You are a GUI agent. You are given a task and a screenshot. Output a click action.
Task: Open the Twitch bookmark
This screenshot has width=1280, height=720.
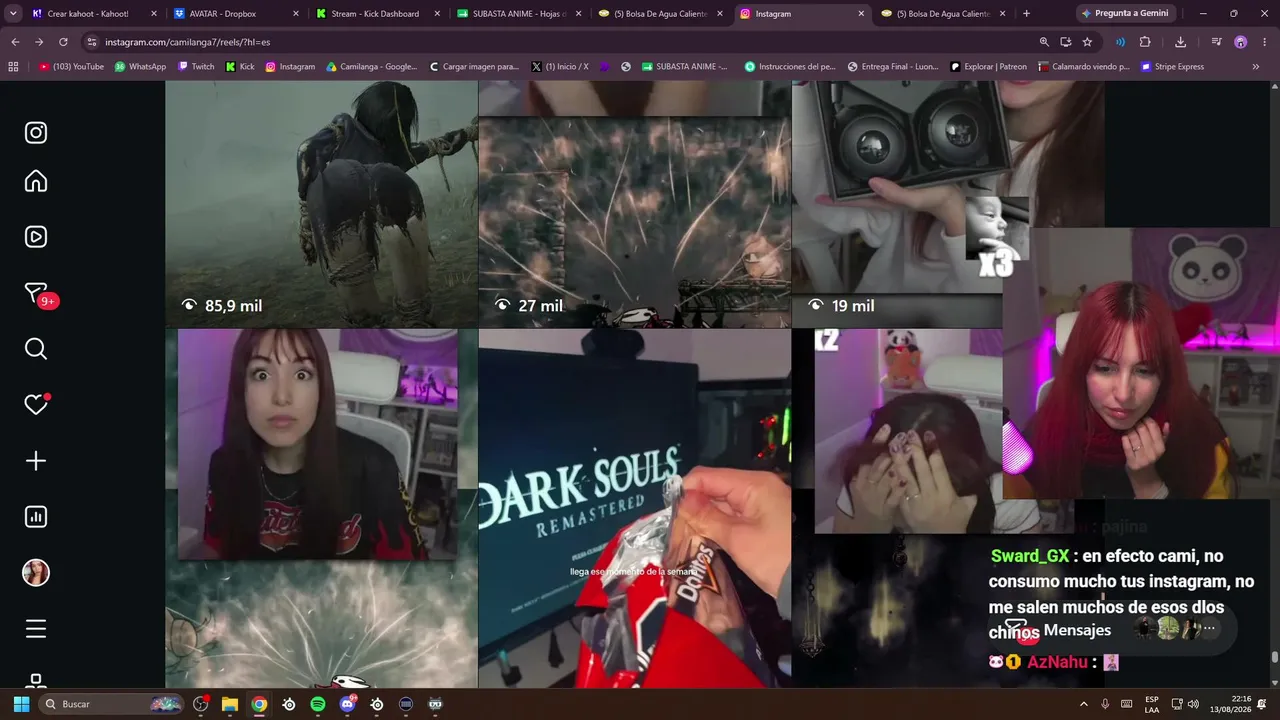[x=196, y=67]
